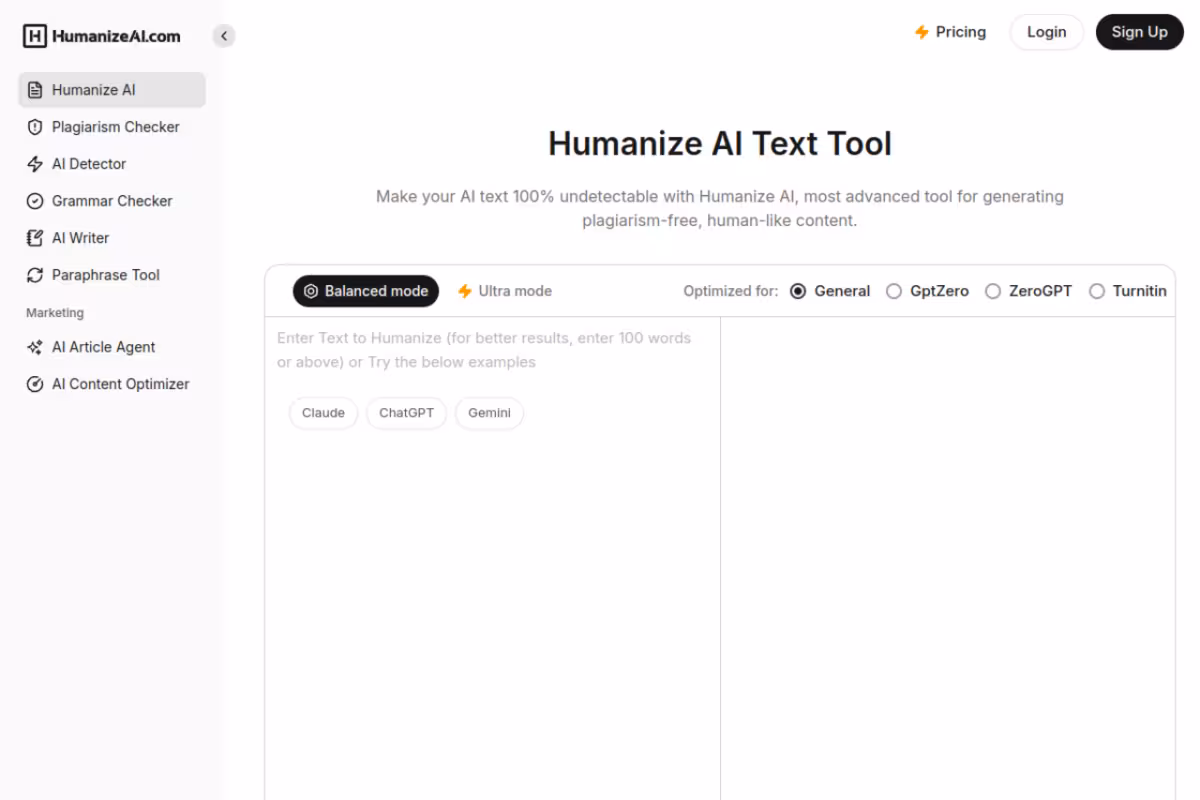Collapse the sidebar with the chevron button

(224, 36)
